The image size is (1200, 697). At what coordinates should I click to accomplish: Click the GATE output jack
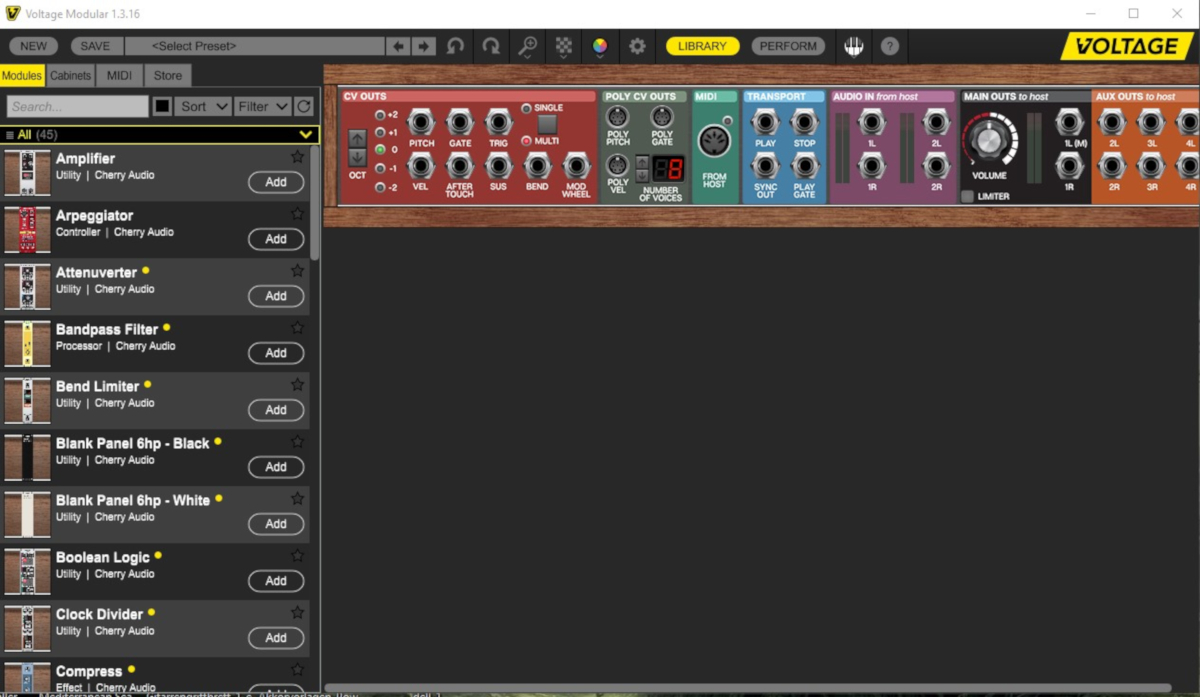click(x=460, y=123)
